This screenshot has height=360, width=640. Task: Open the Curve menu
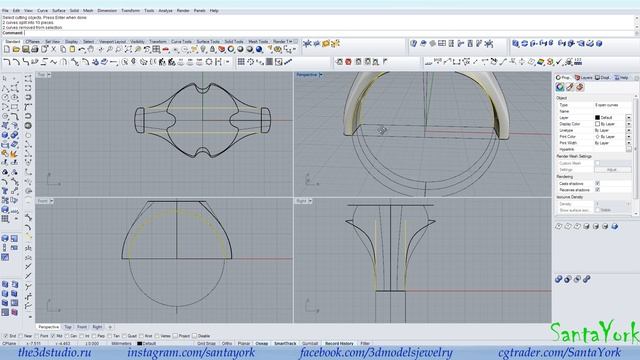tap(42, 11)
